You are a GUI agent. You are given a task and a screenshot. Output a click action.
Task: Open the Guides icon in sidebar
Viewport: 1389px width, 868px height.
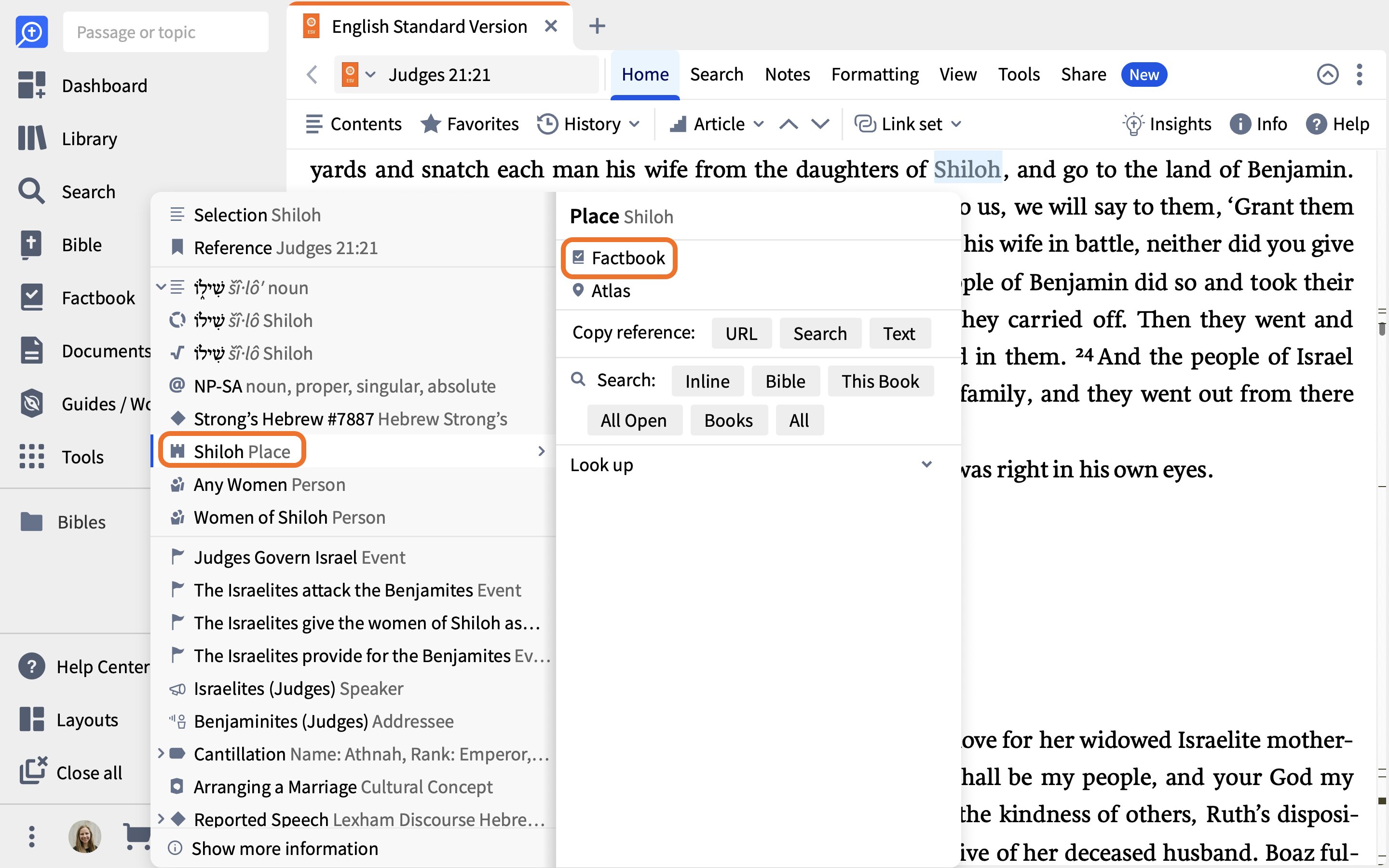[31, 404]
